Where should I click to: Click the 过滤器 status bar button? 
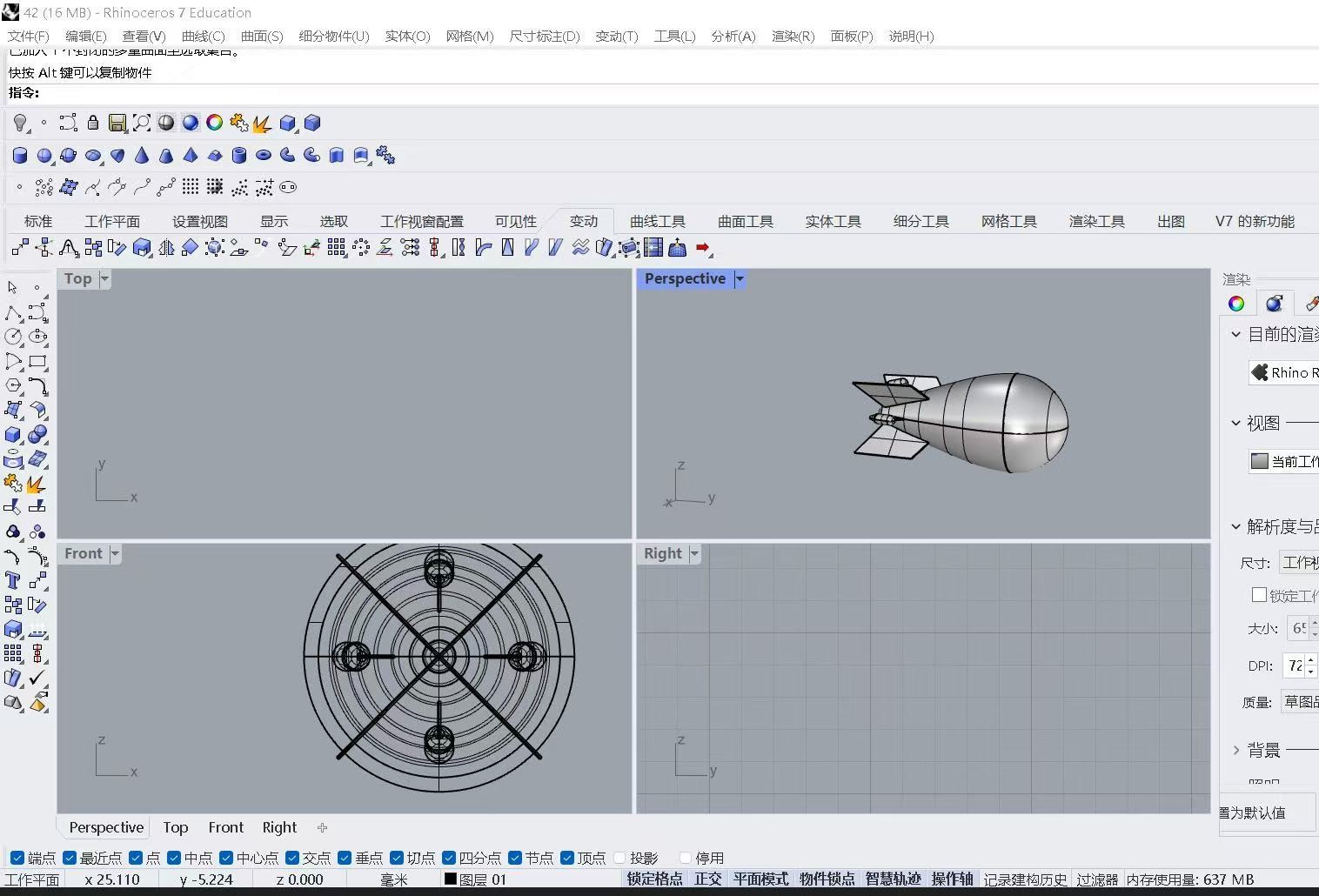1096,879
